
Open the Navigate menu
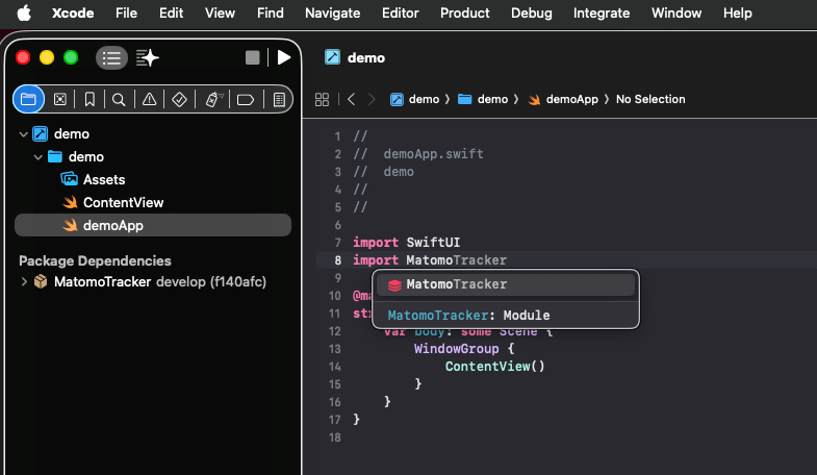pos(332,13)
